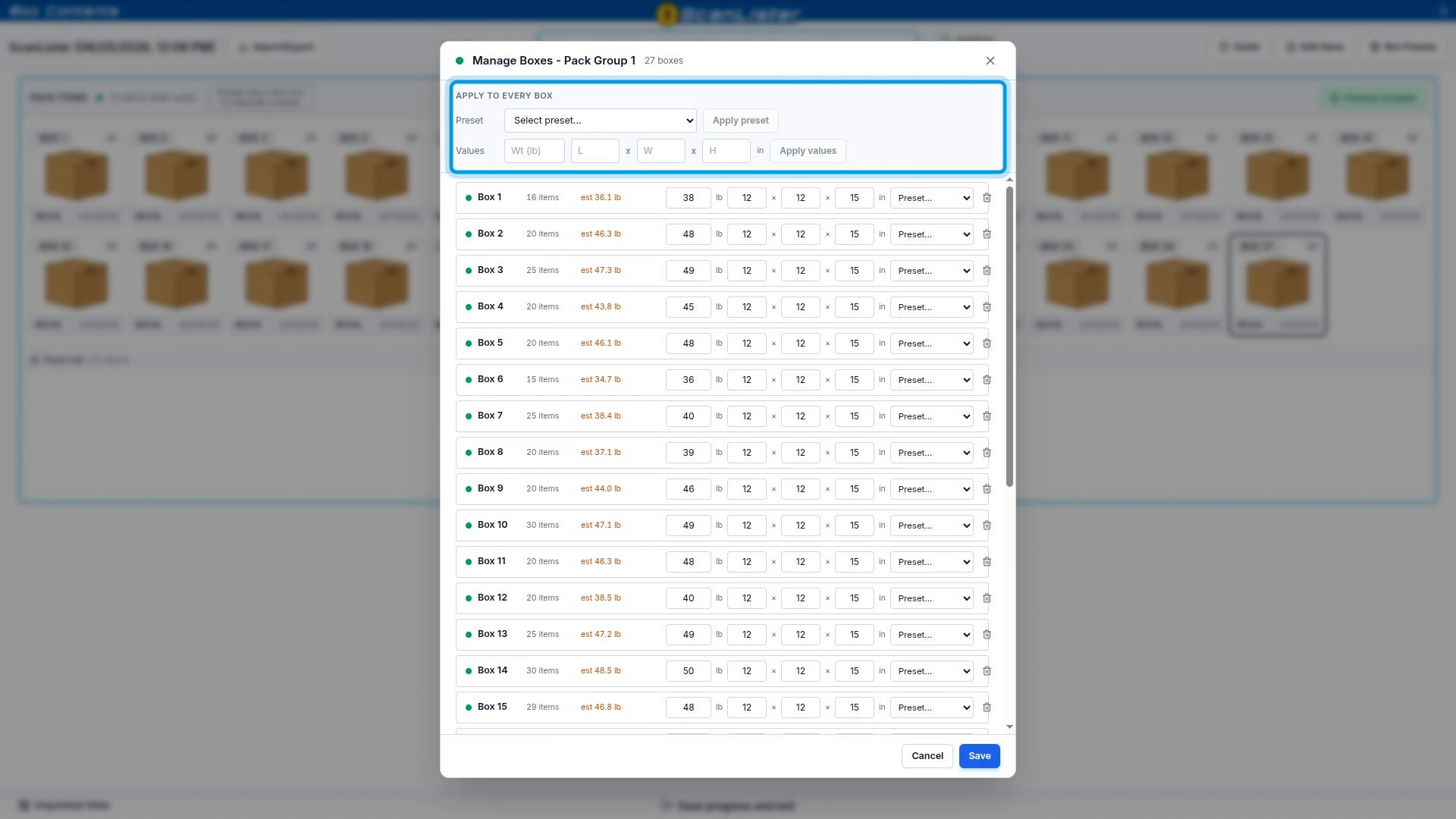Click the '29 items' label for Box 15

click(x=542, y=708)
